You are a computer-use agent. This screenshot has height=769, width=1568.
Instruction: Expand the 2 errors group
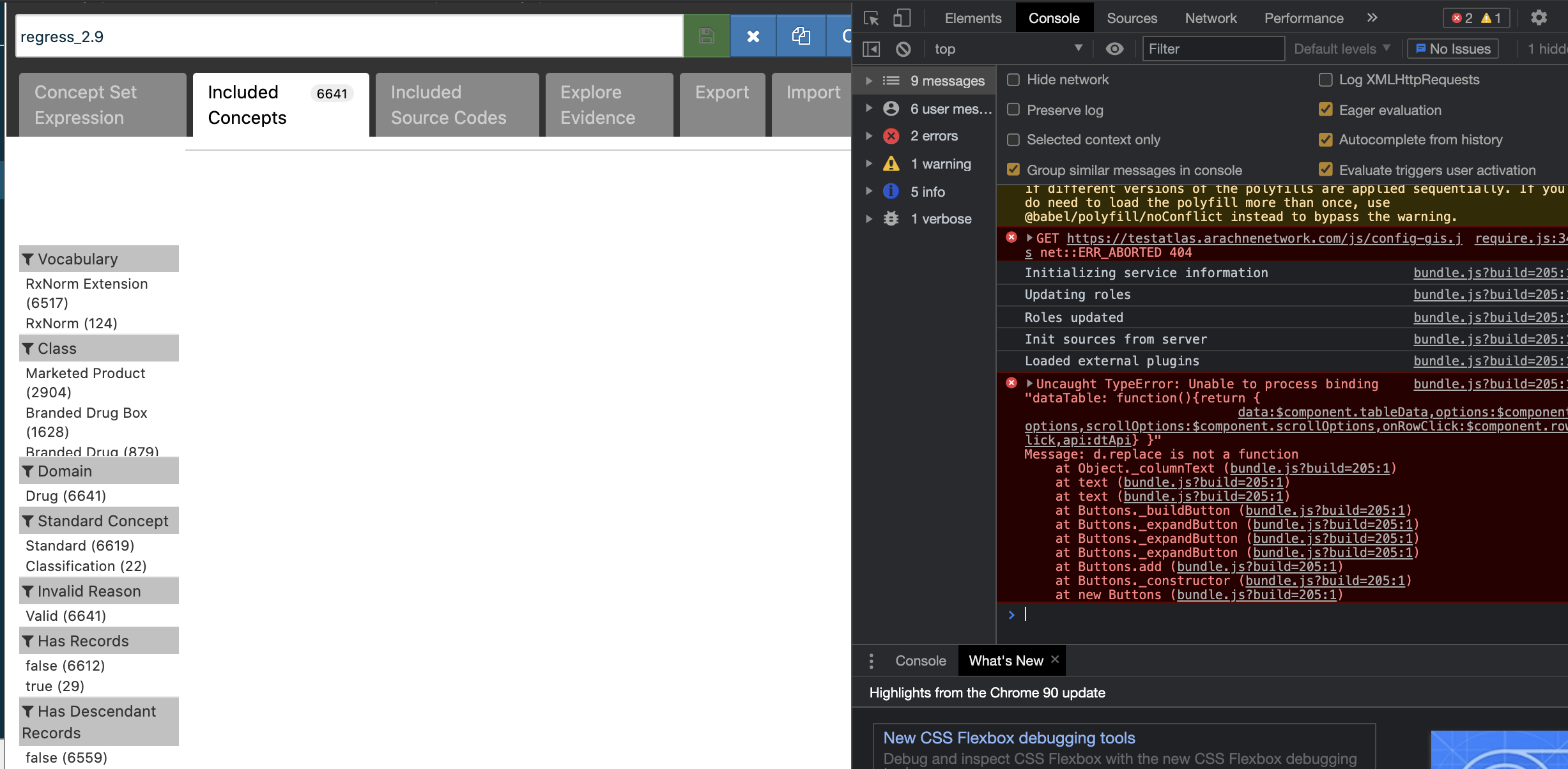coord(869,135)
